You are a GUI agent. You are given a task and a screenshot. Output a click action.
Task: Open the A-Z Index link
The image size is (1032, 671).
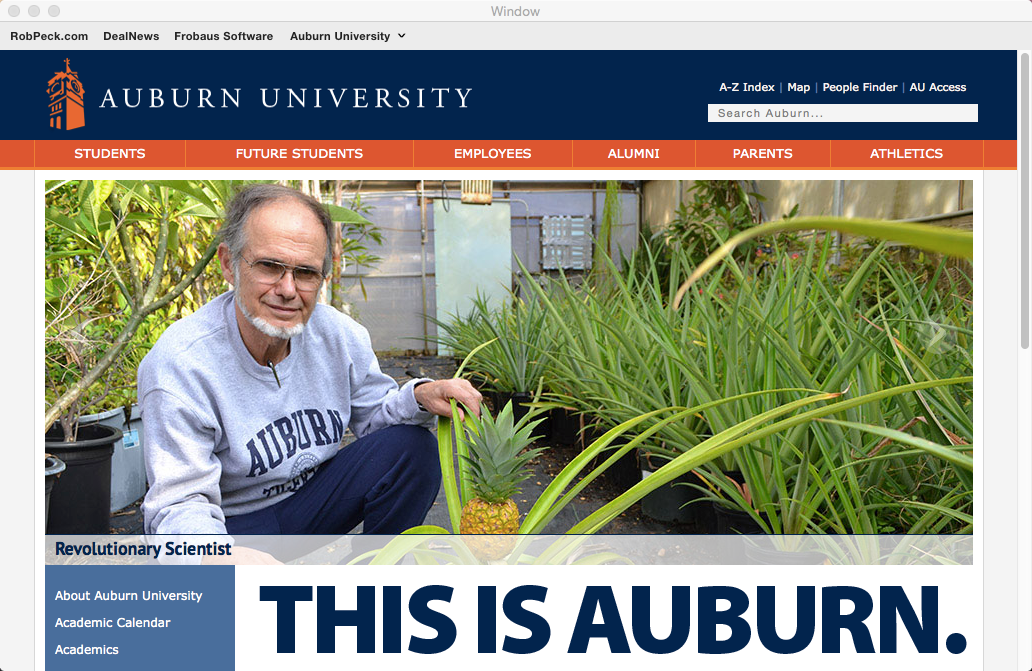[x=746, y=87]
